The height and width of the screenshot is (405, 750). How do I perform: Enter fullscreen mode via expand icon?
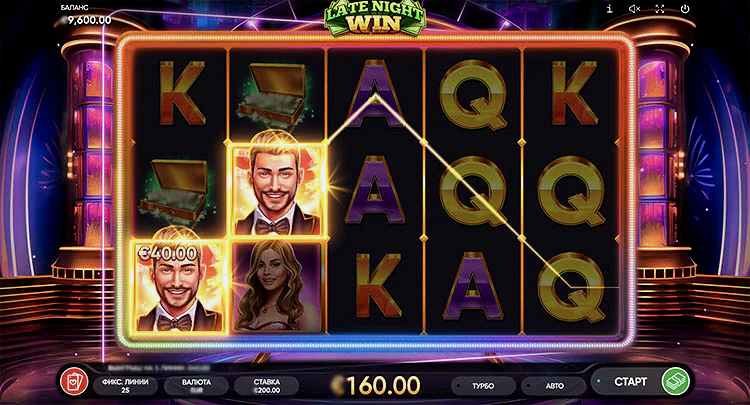pos(660,9)
